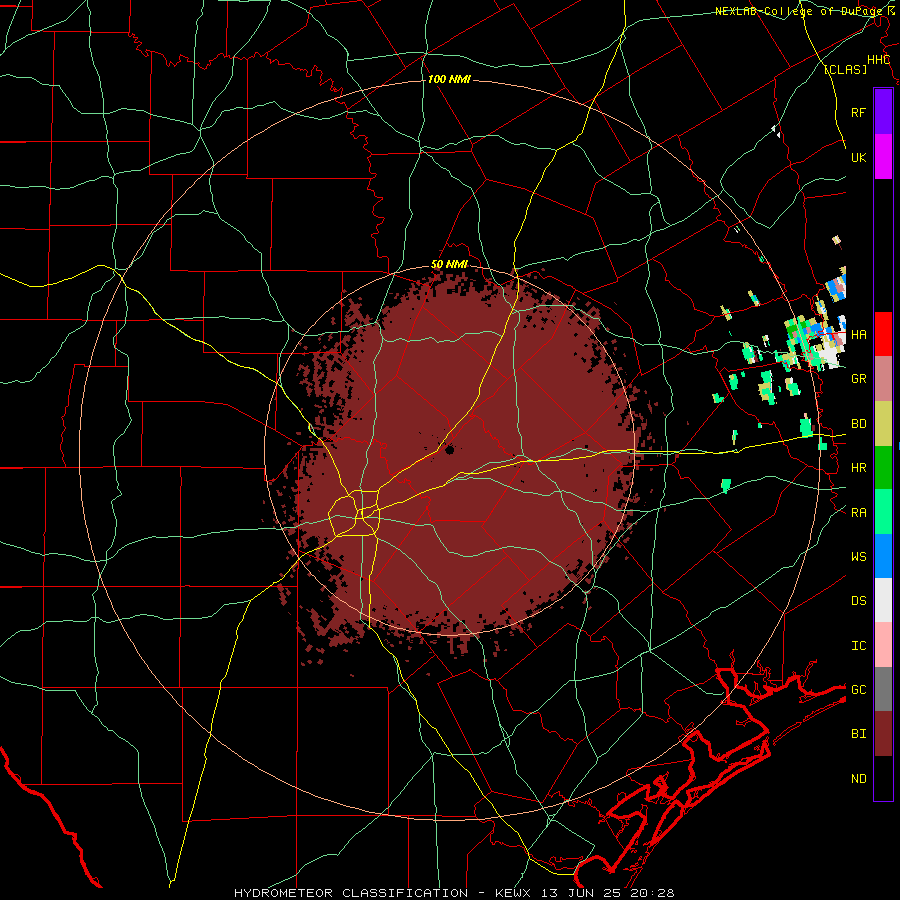Pick the dark green HR legend swatch

[x=883, y=468]
